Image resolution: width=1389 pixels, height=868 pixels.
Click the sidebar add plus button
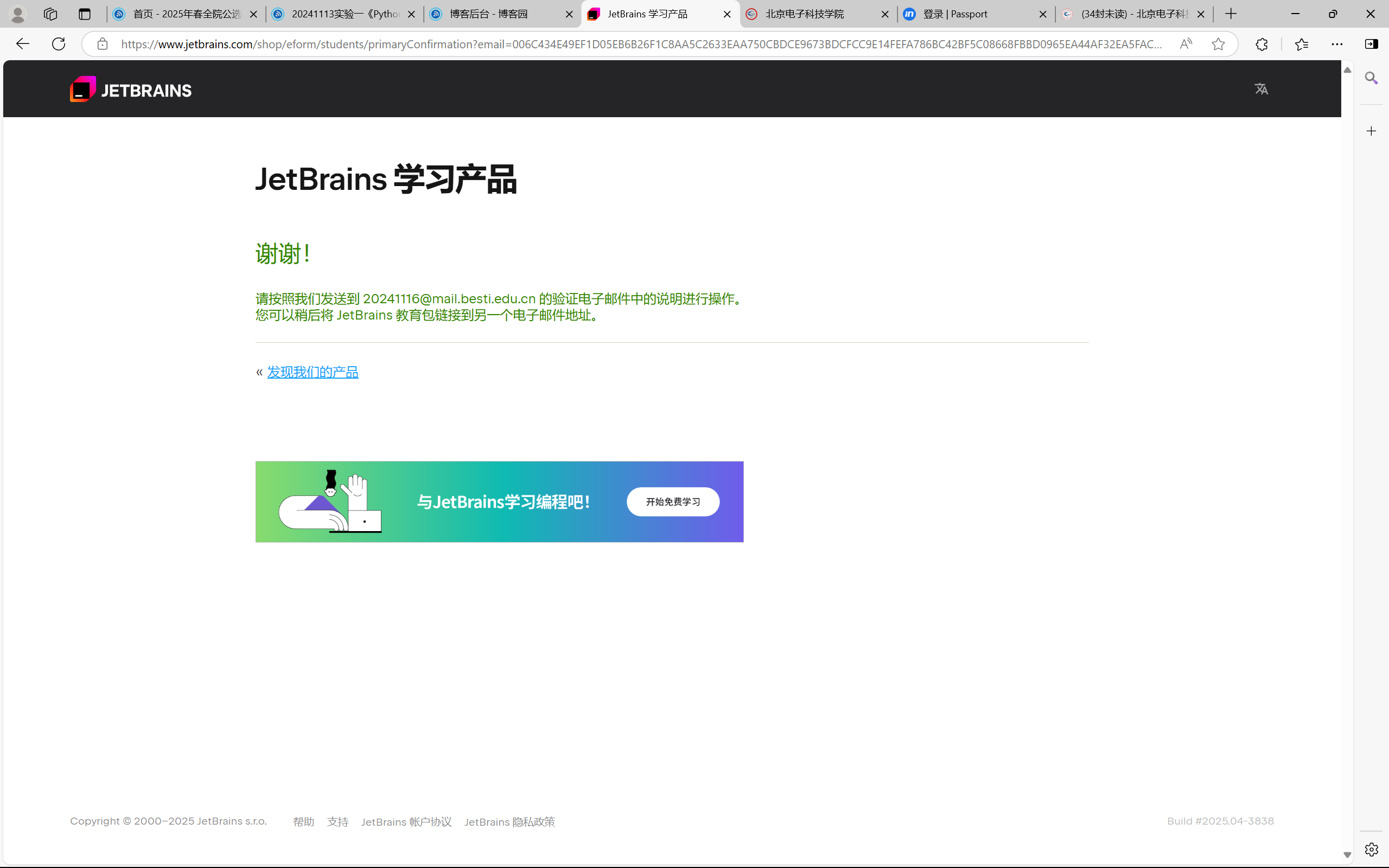(1371, 131)
